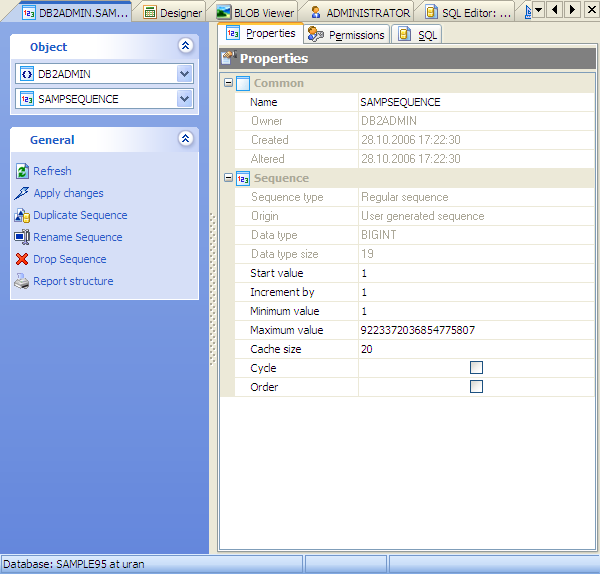
Task: Click the Apply changes wrench icon
Action: (x=23, y=193)
